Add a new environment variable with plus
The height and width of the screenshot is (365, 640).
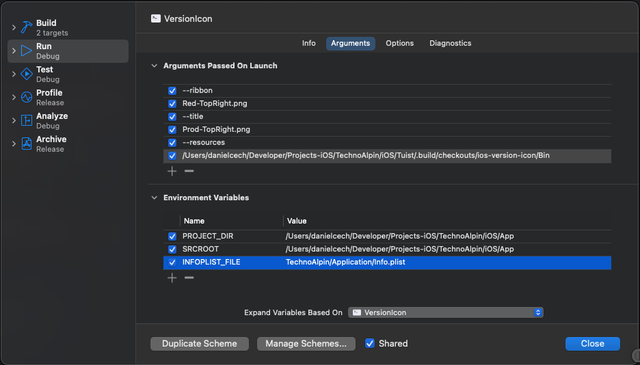[172, 278]
